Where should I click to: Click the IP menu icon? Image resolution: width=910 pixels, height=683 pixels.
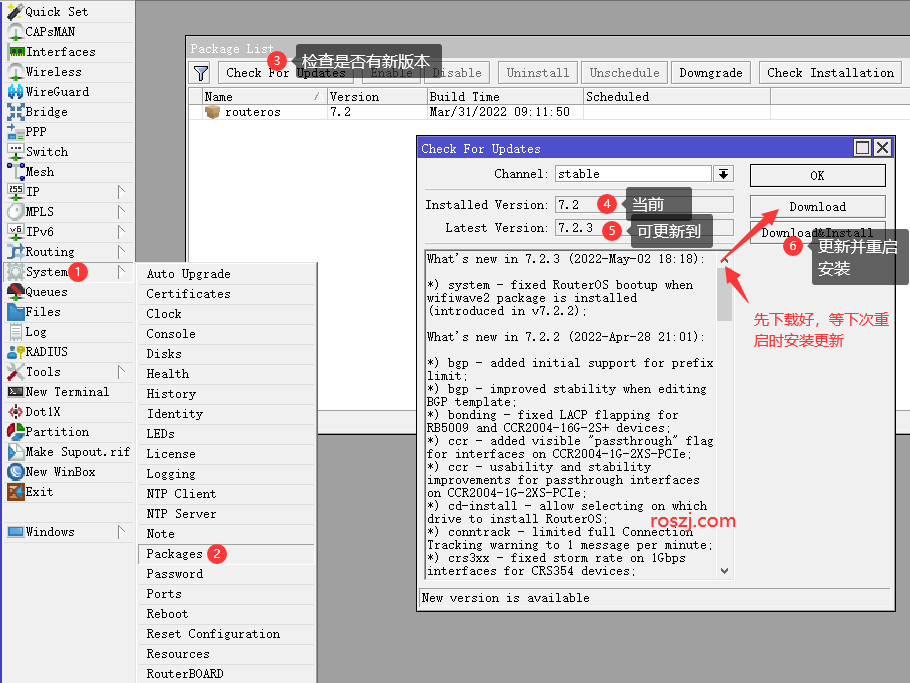pos(15,191)
